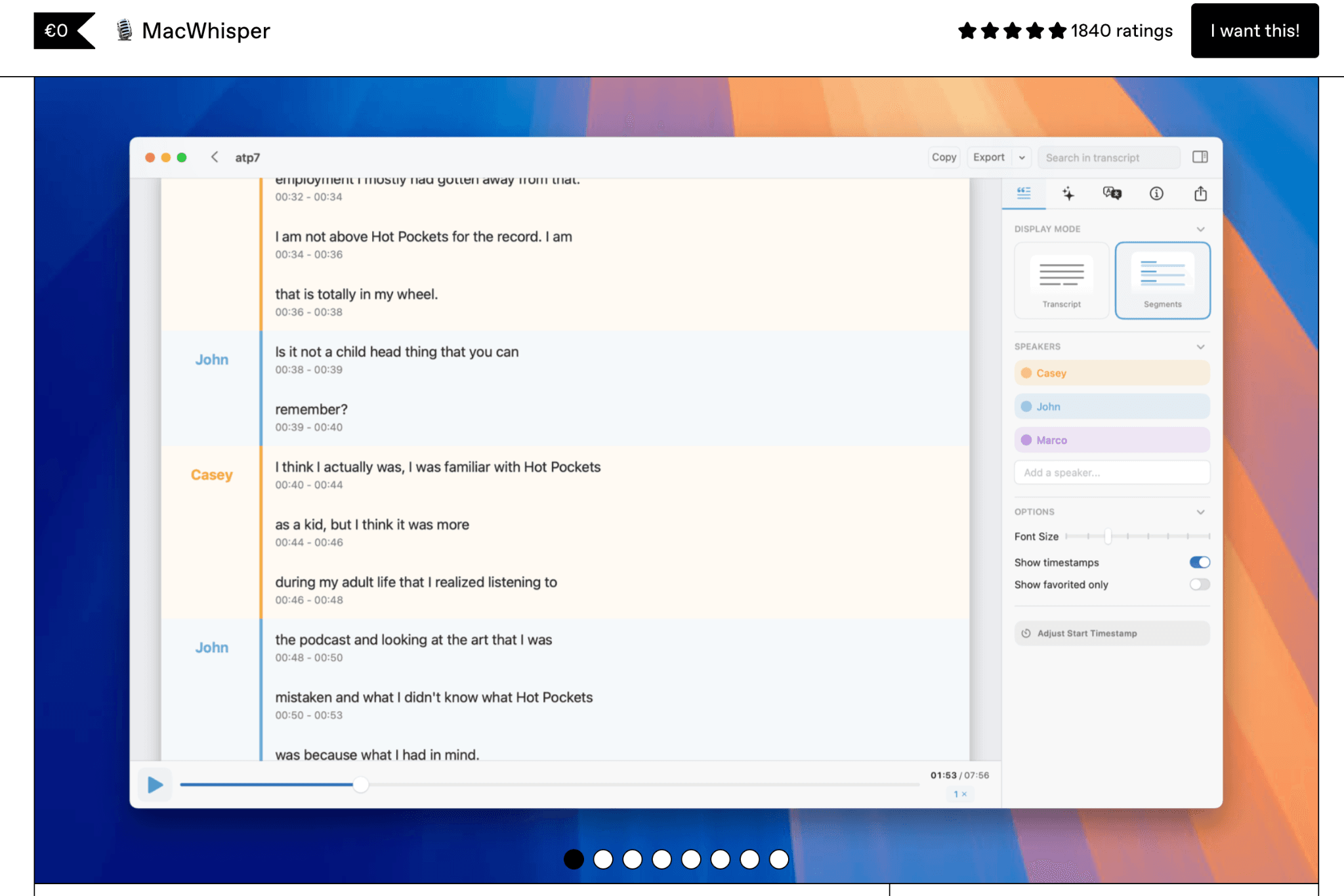1344x896 pixels.
Task: Switch display mode to Transcript
Action: coord(1060,280)
